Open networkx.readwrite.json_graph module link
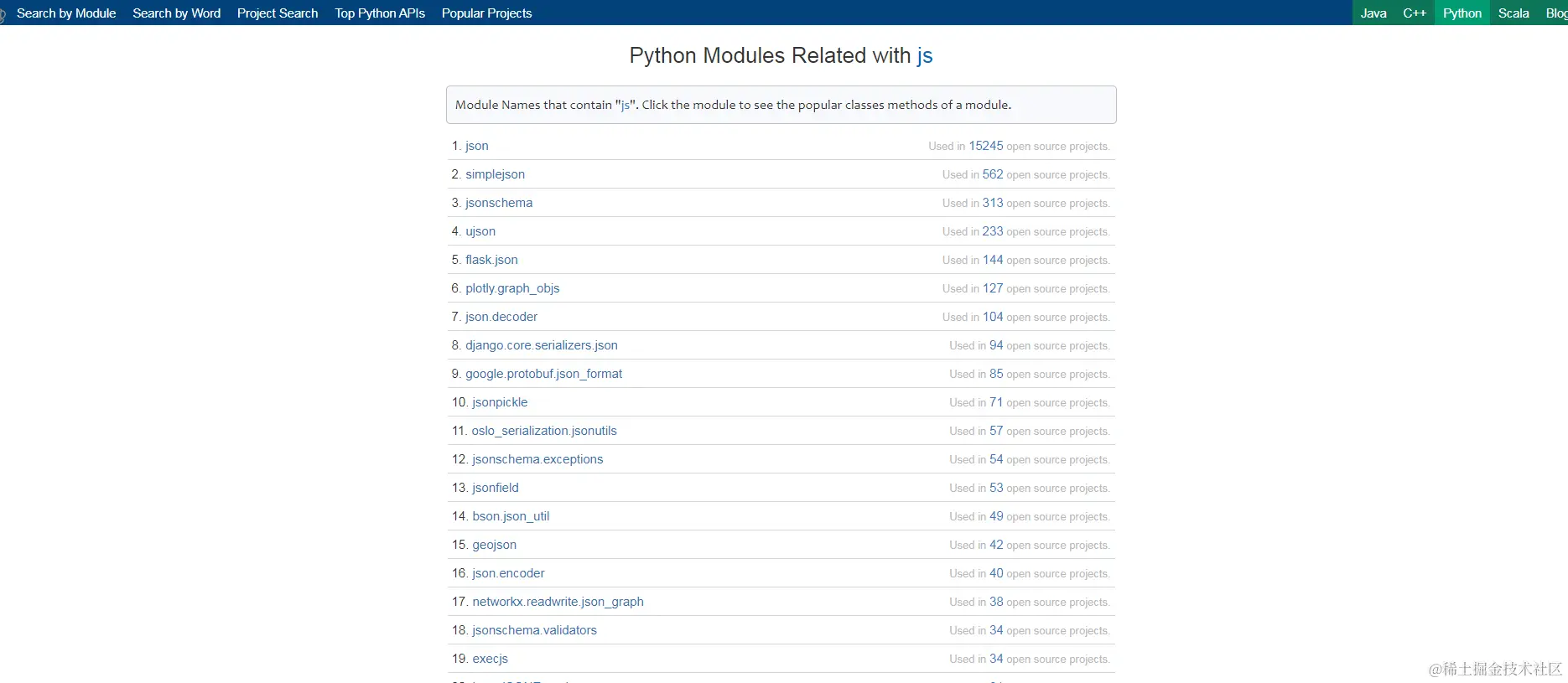The width and height of the screenshot is (1568, 683). point(558,602)
